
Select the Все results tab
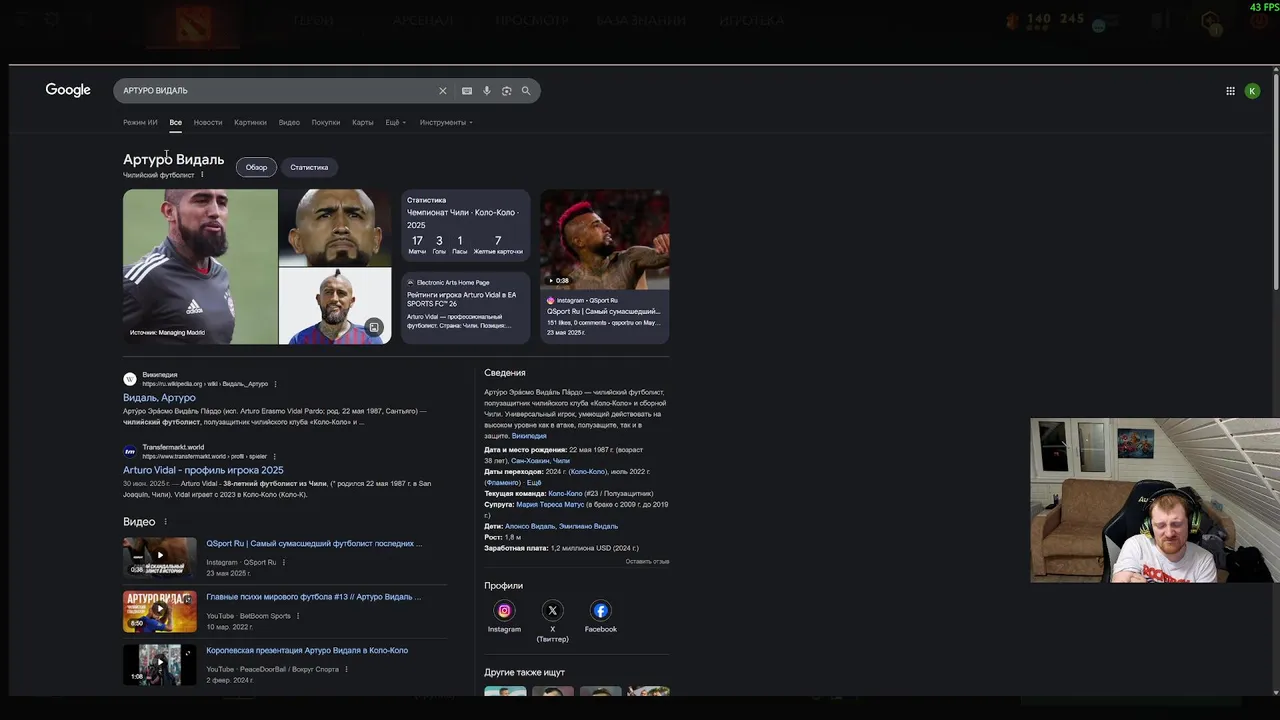176,122
